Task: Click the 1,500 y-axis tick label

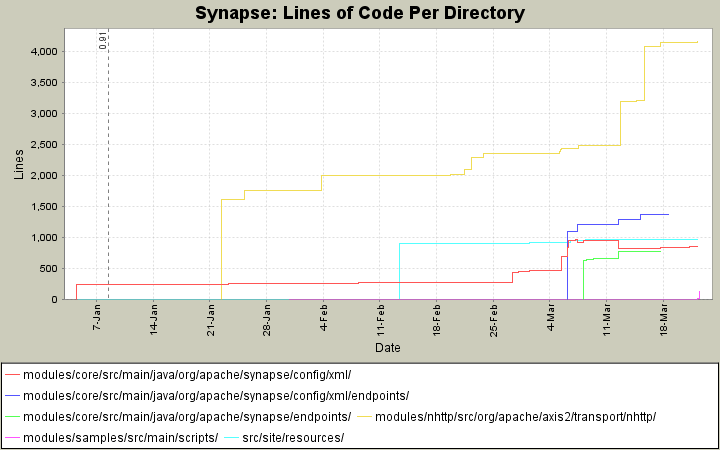Action: point(44,207)
